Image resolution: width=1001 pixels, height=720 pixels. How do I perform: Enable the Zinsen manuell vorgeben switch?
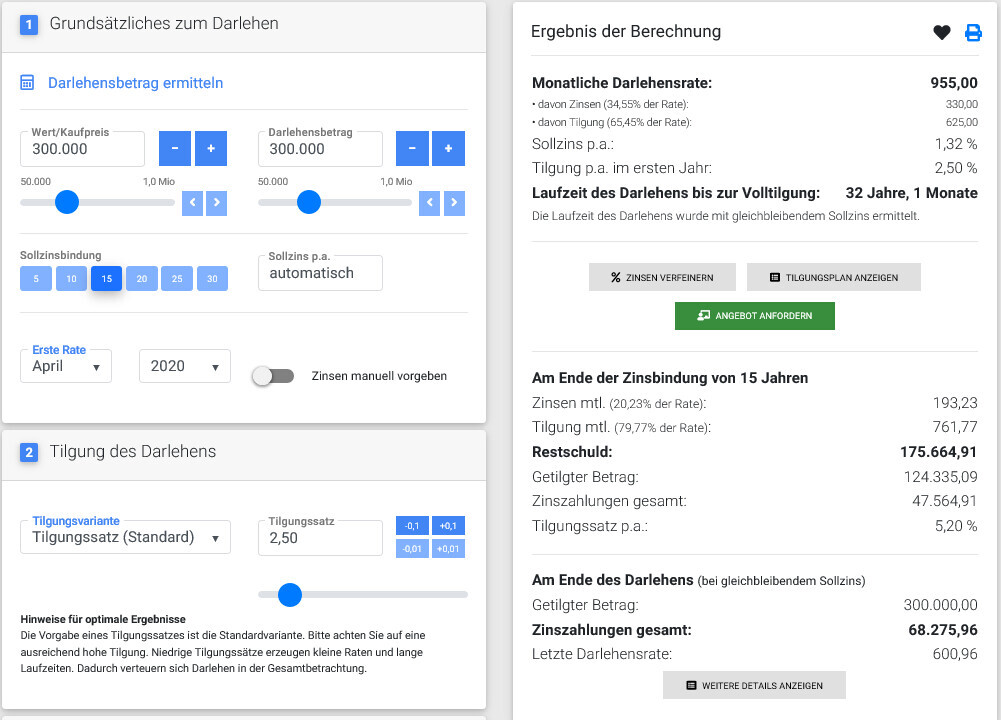273,376
